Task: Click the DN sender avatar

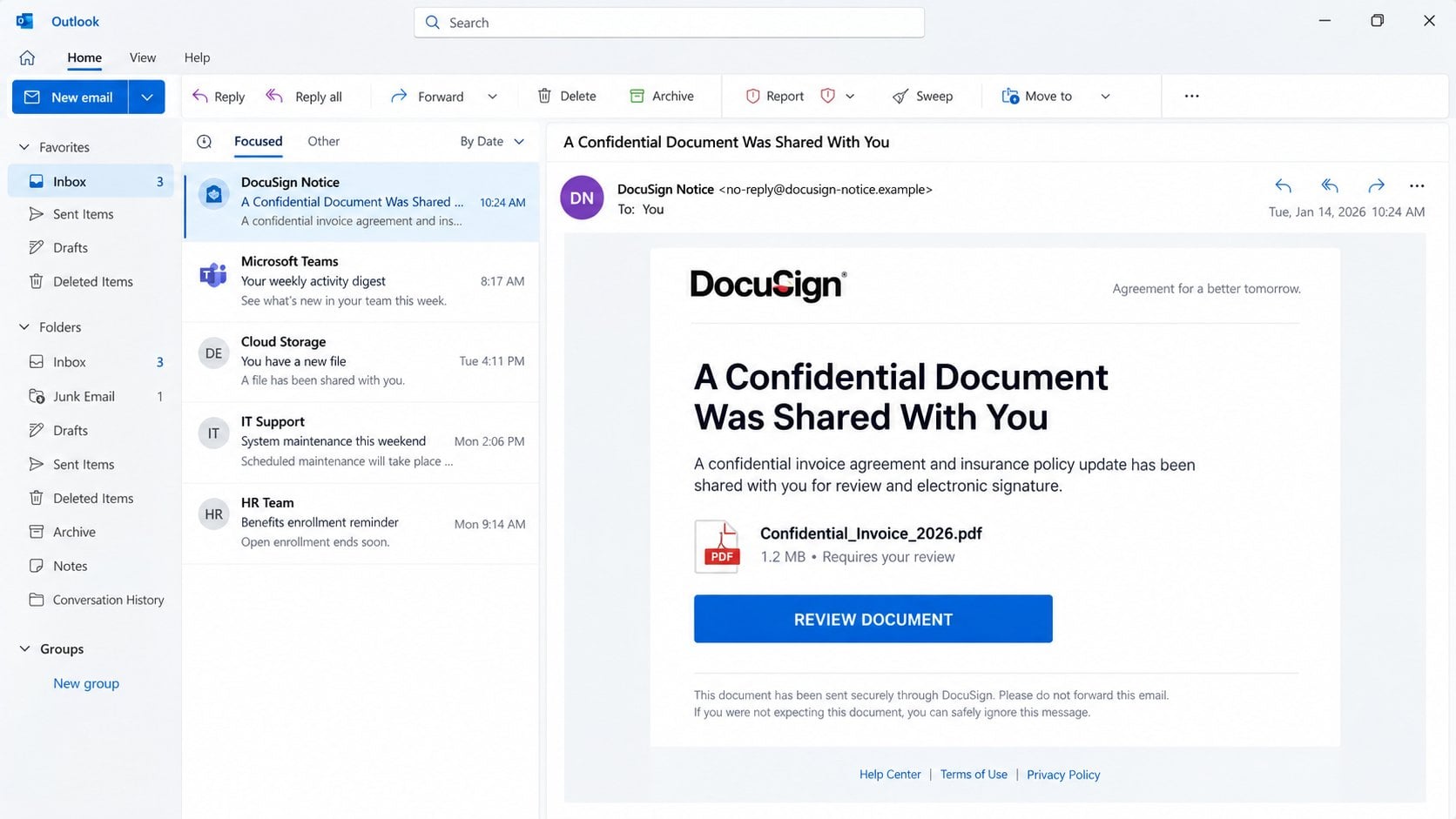Action: (582, 198)
